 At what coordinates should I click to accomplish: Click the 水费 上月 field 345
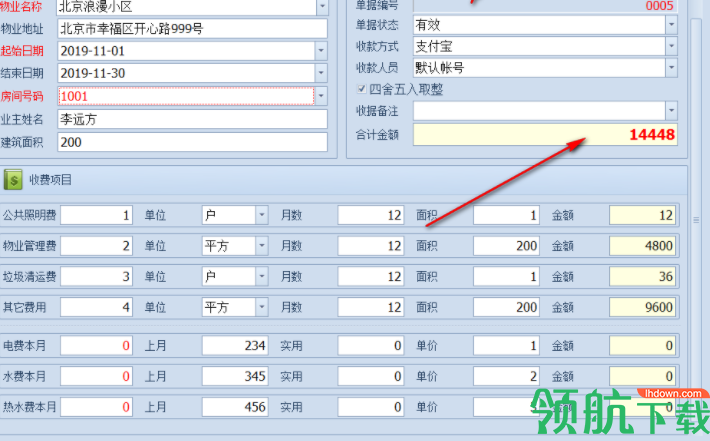click(235, 376)
